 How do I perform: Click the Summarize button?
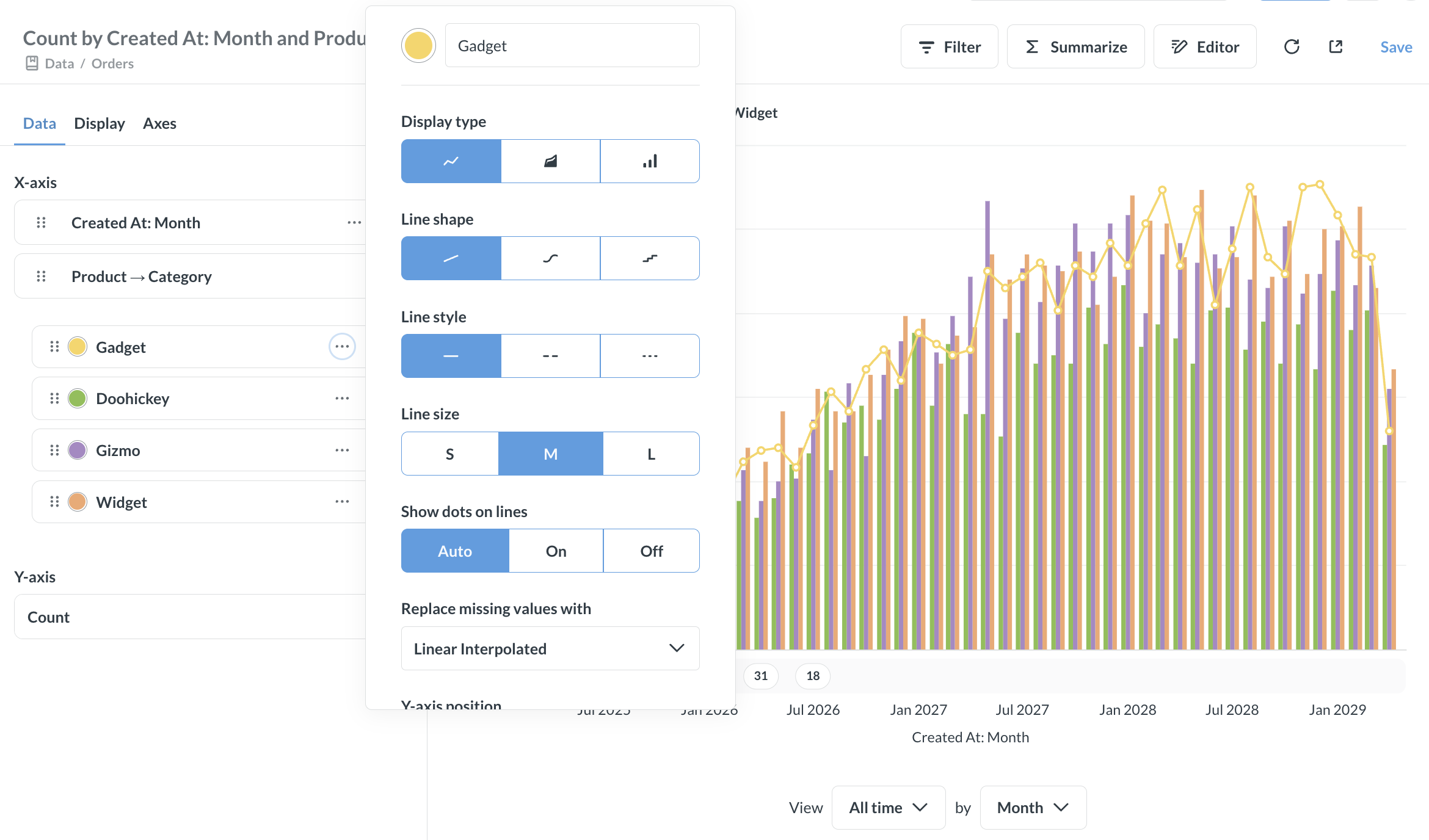point(1075,47)
